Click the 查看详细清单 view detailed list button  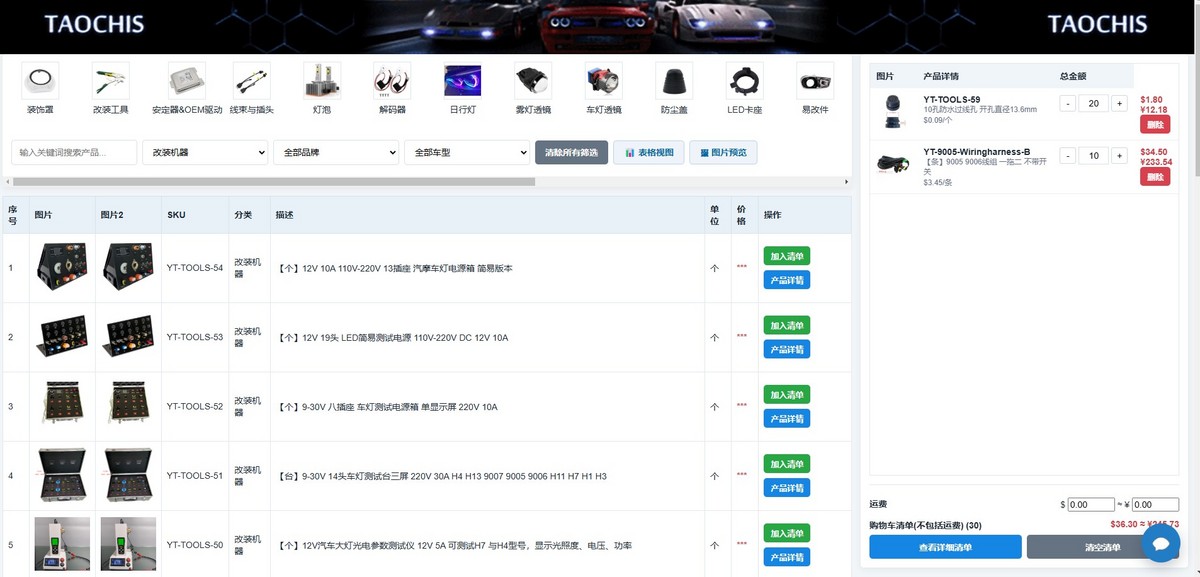tap(945, 547)
